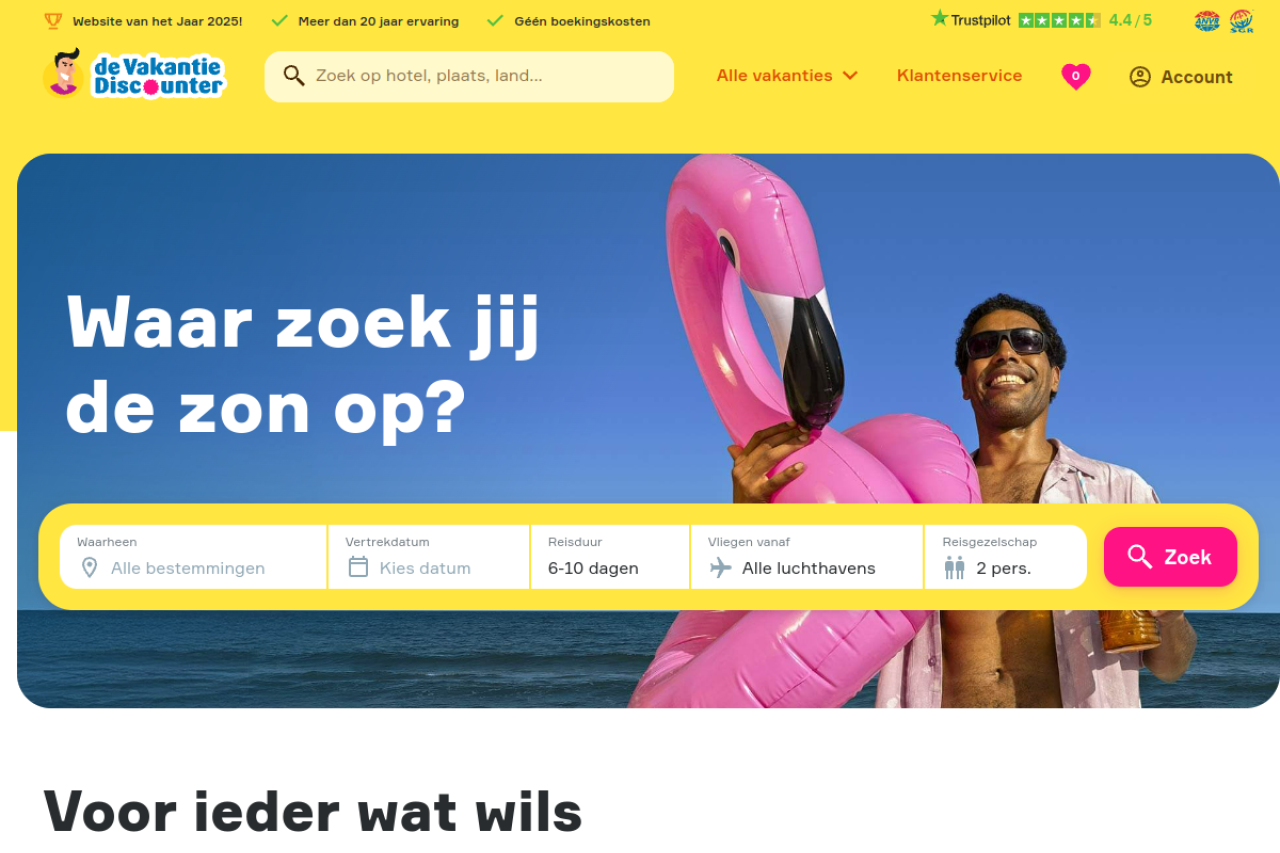Viewport: 1280px width, 853px height.
Task: Click the airplane icon in Vliegen vanaf
Action: click(x=720, y=568)
